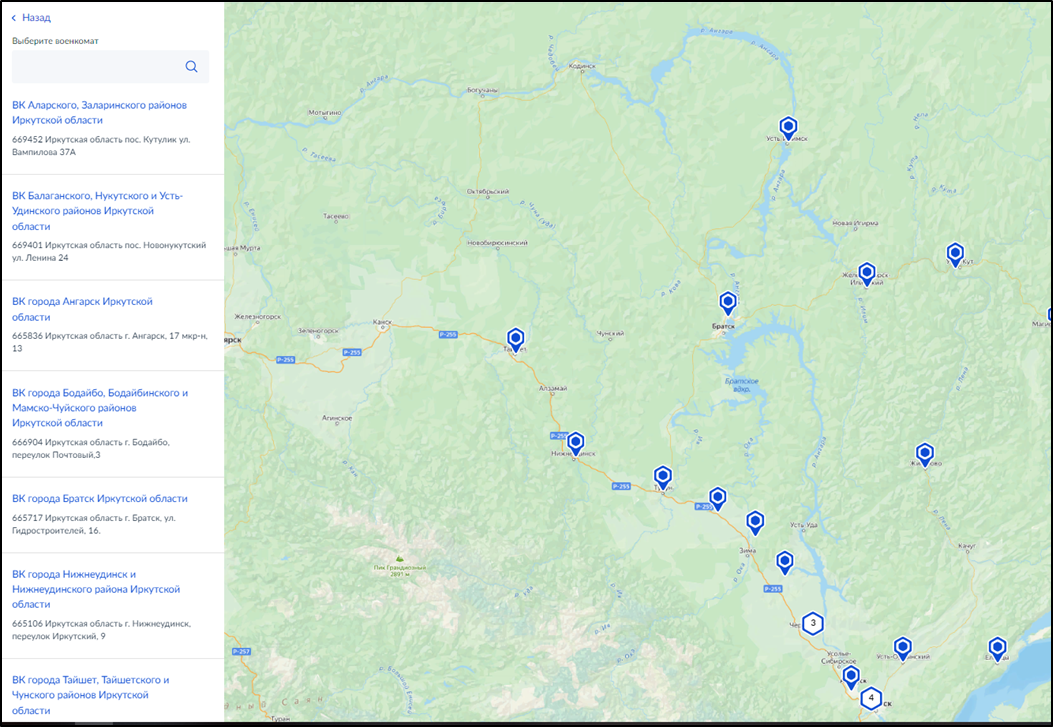Viewport: 1053px width, 727px height.
Task: Select ВК города Бодайбо list entry
Action: (x=99, y=407)
